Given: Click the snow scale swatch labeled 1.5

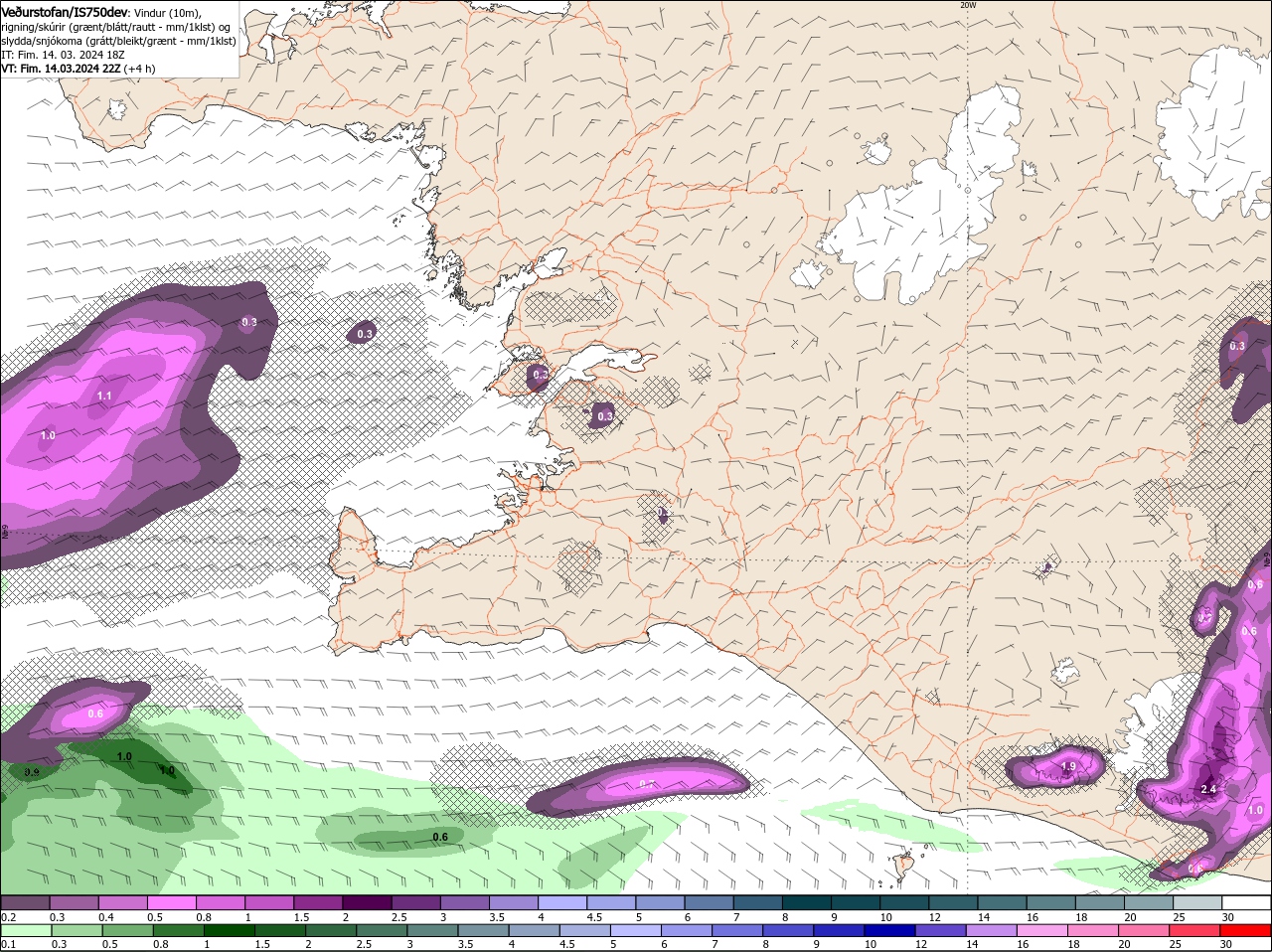Looking at the screenshot, I should (x=318, y=902).
